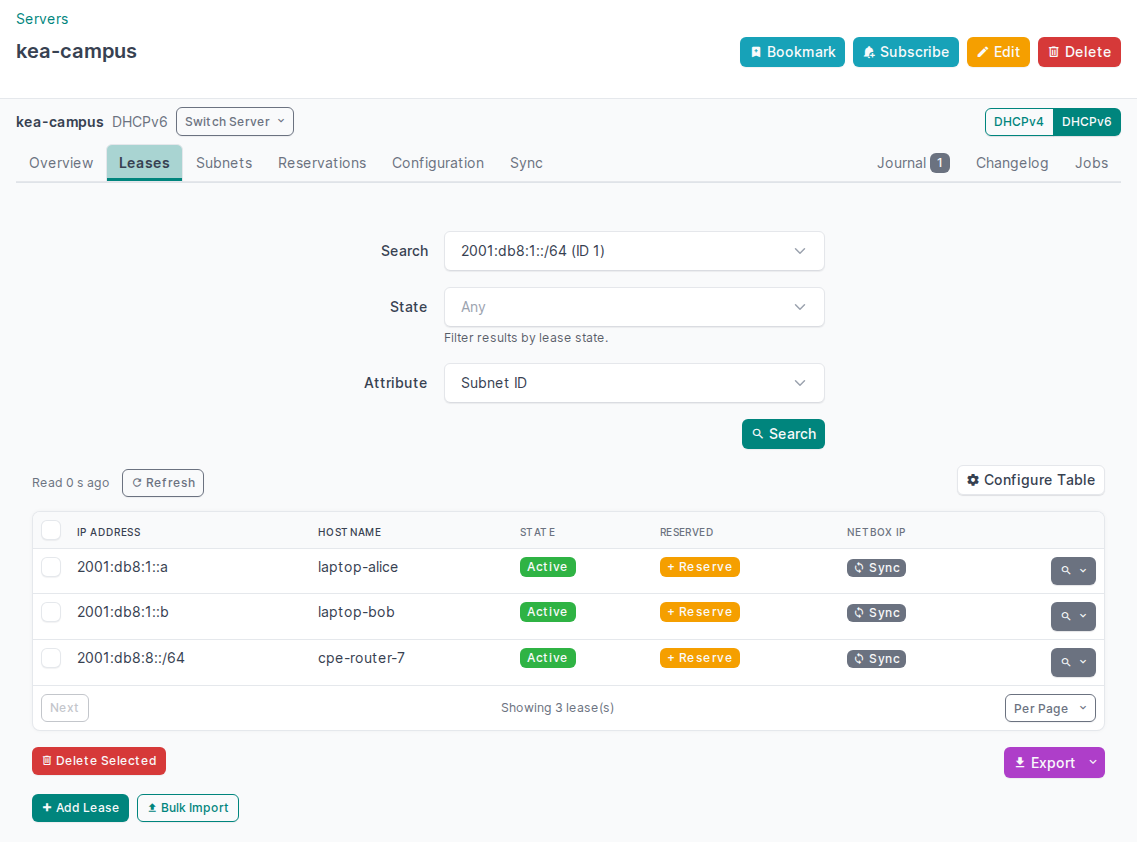Open the Per Page dropdown

[1050, 709]
